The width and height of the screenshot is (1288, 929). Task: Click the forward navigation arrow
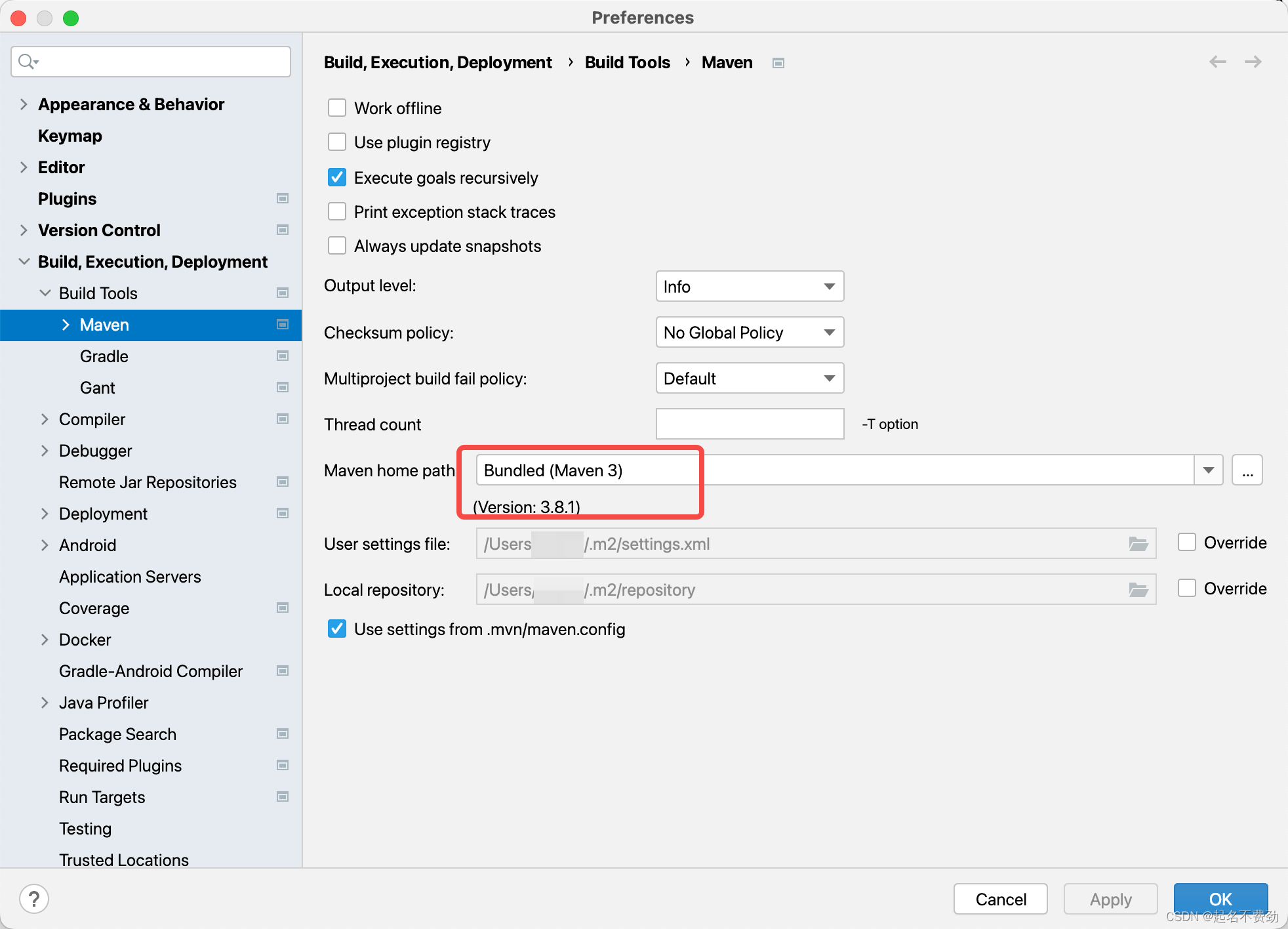pyautogui.click(x=1253, y=62)
